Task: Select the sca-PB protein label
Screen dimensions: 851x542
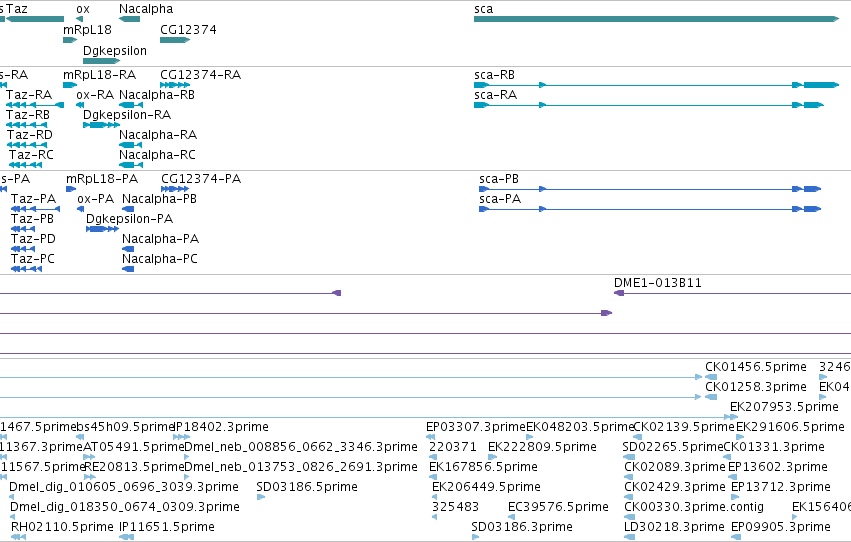Action: click(x=499, y=178)
